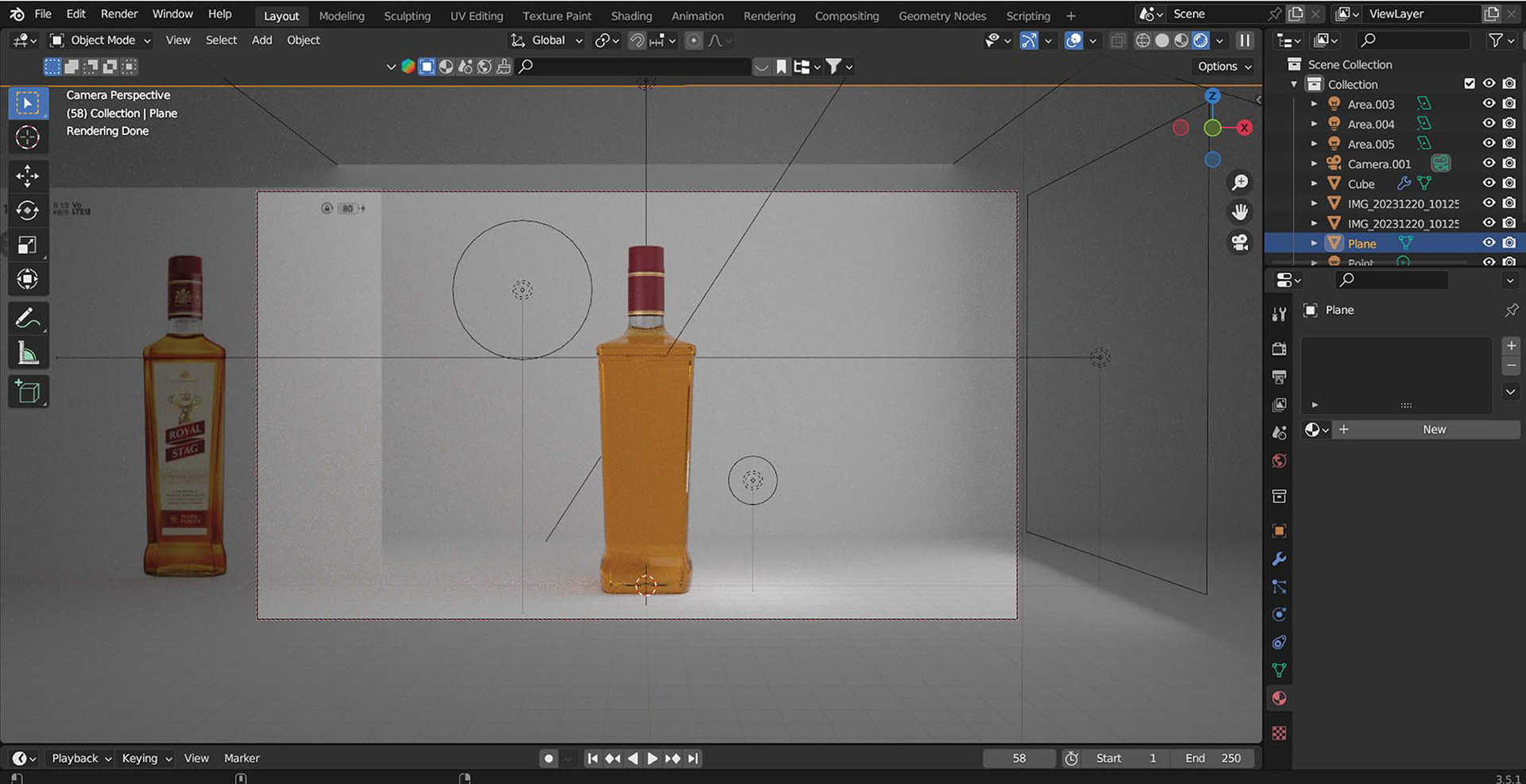Open the View Layer properties tab
The height and width of the screenshot is (784, 1526).
click(1279, 404)
